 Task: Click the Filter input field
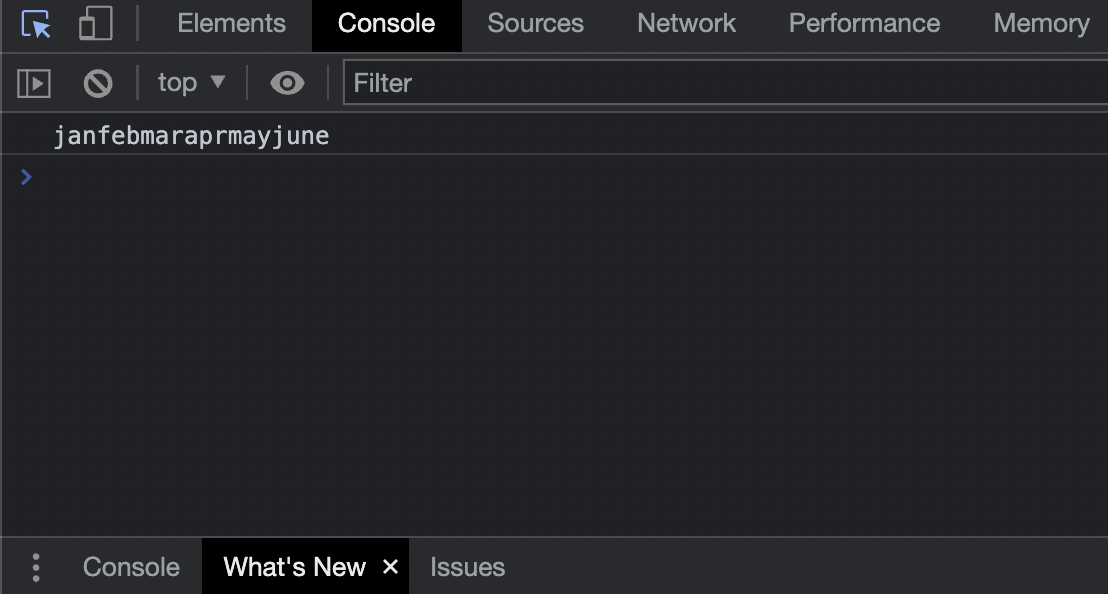pos(725,83)
